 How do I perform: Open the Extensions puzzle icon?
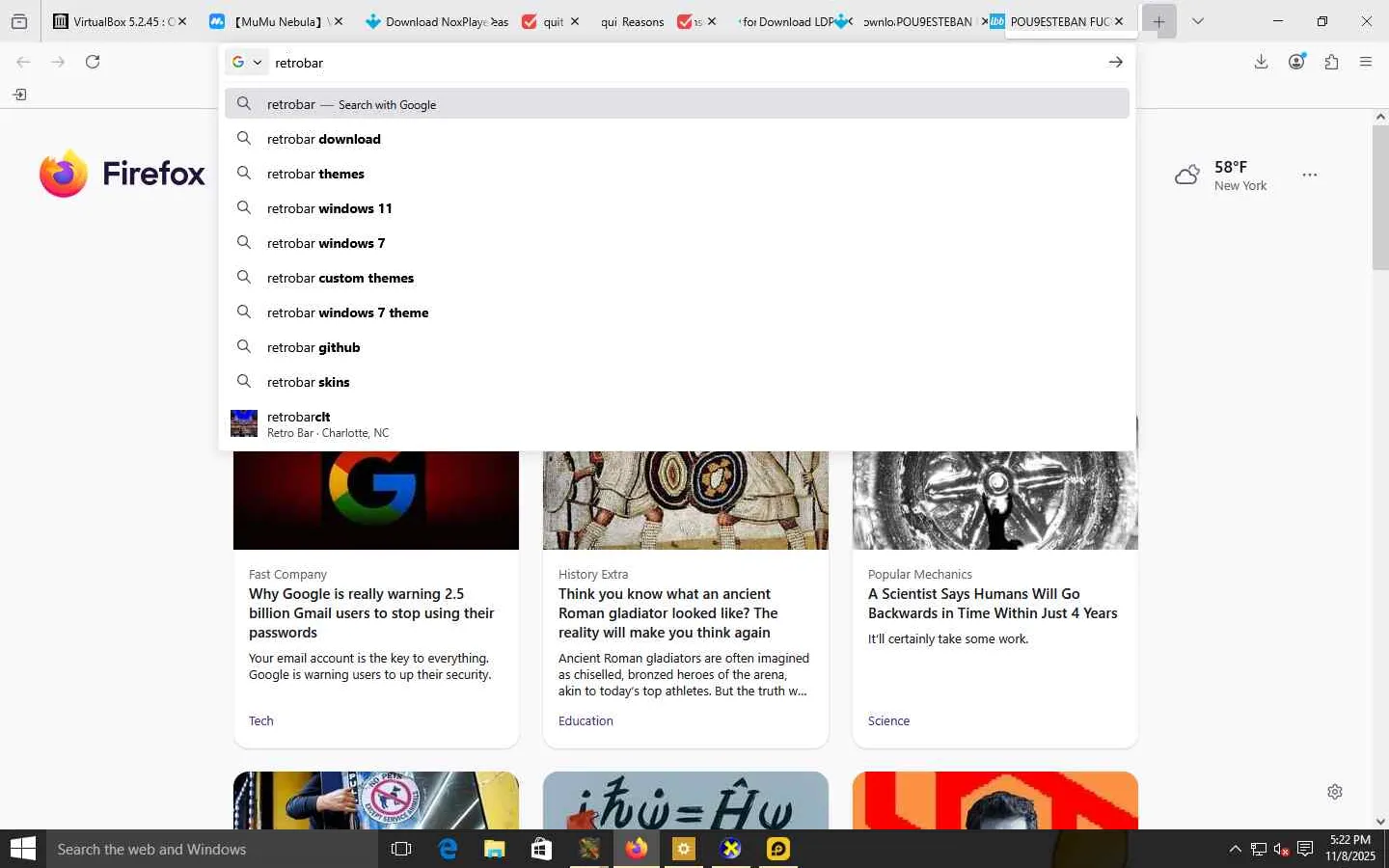coord(1331,62)
